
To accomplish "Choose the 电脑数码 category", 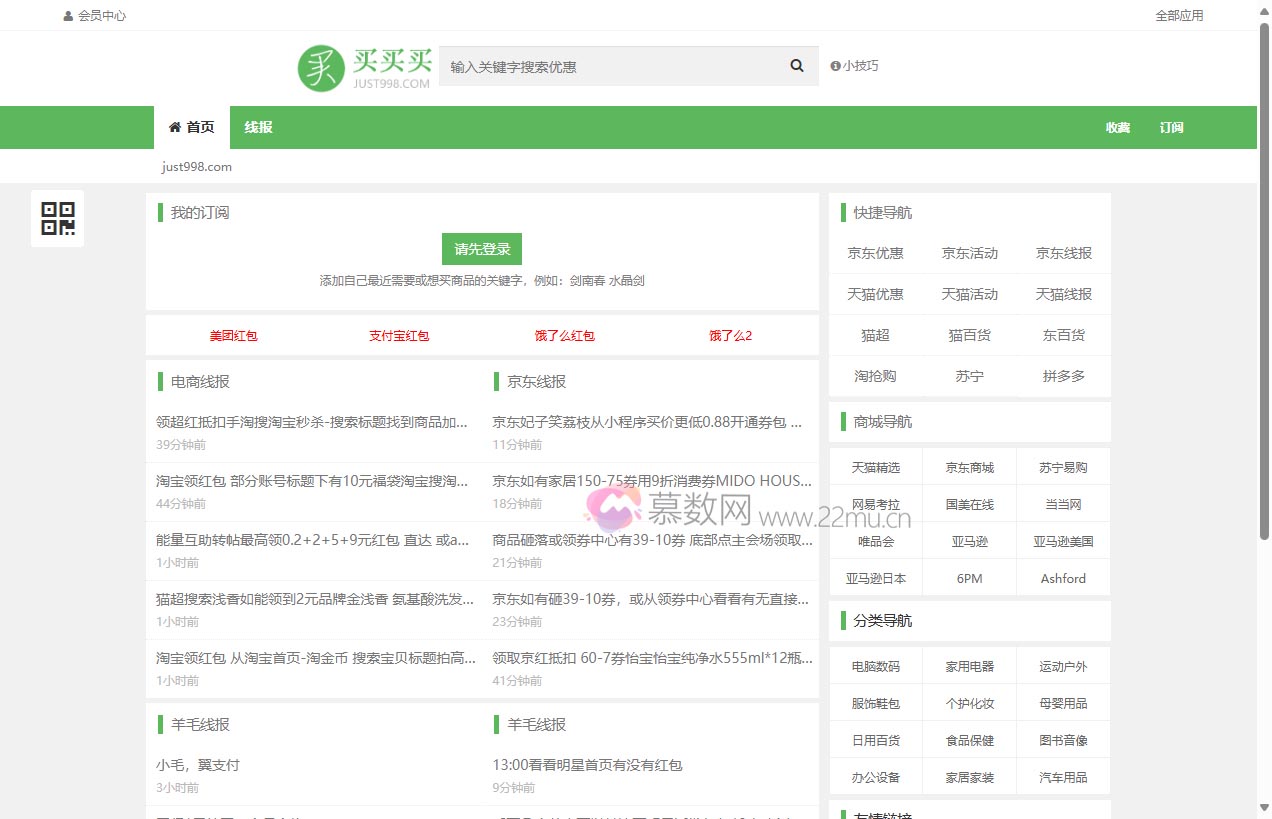I will [x=875, y=666].
